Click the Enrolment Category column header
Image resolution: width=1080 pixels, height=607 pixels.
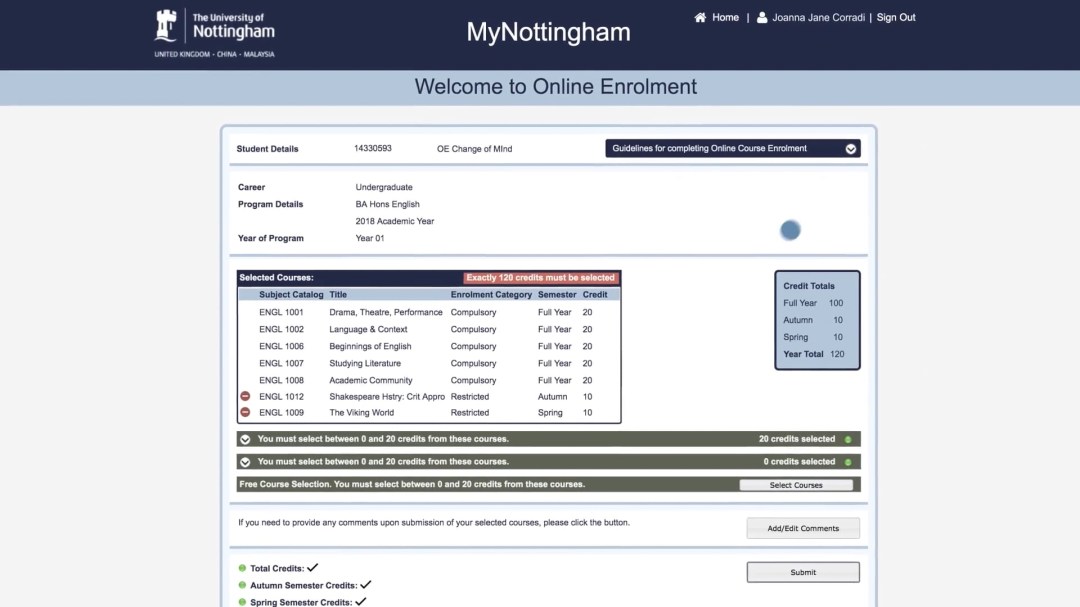click(491, 294)
